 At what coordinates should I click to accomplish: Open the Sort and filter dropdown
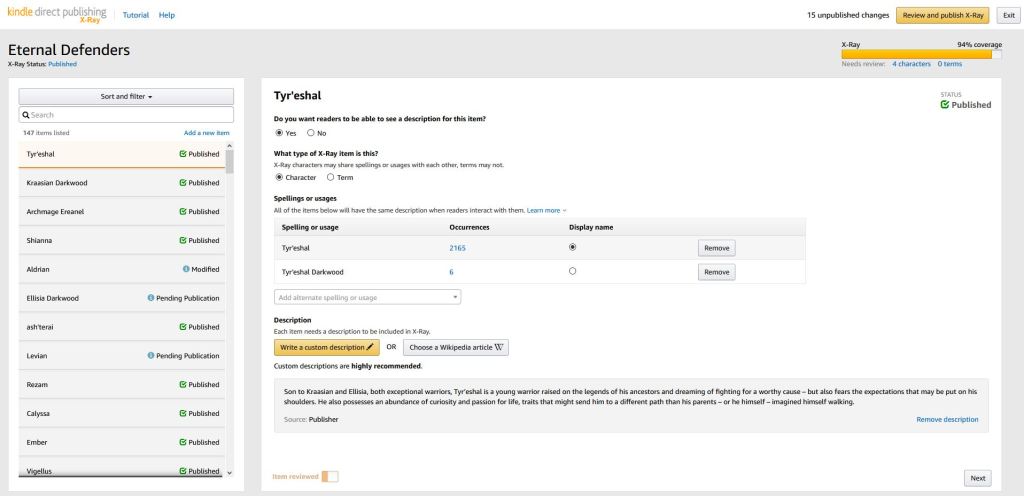[126, 97]
